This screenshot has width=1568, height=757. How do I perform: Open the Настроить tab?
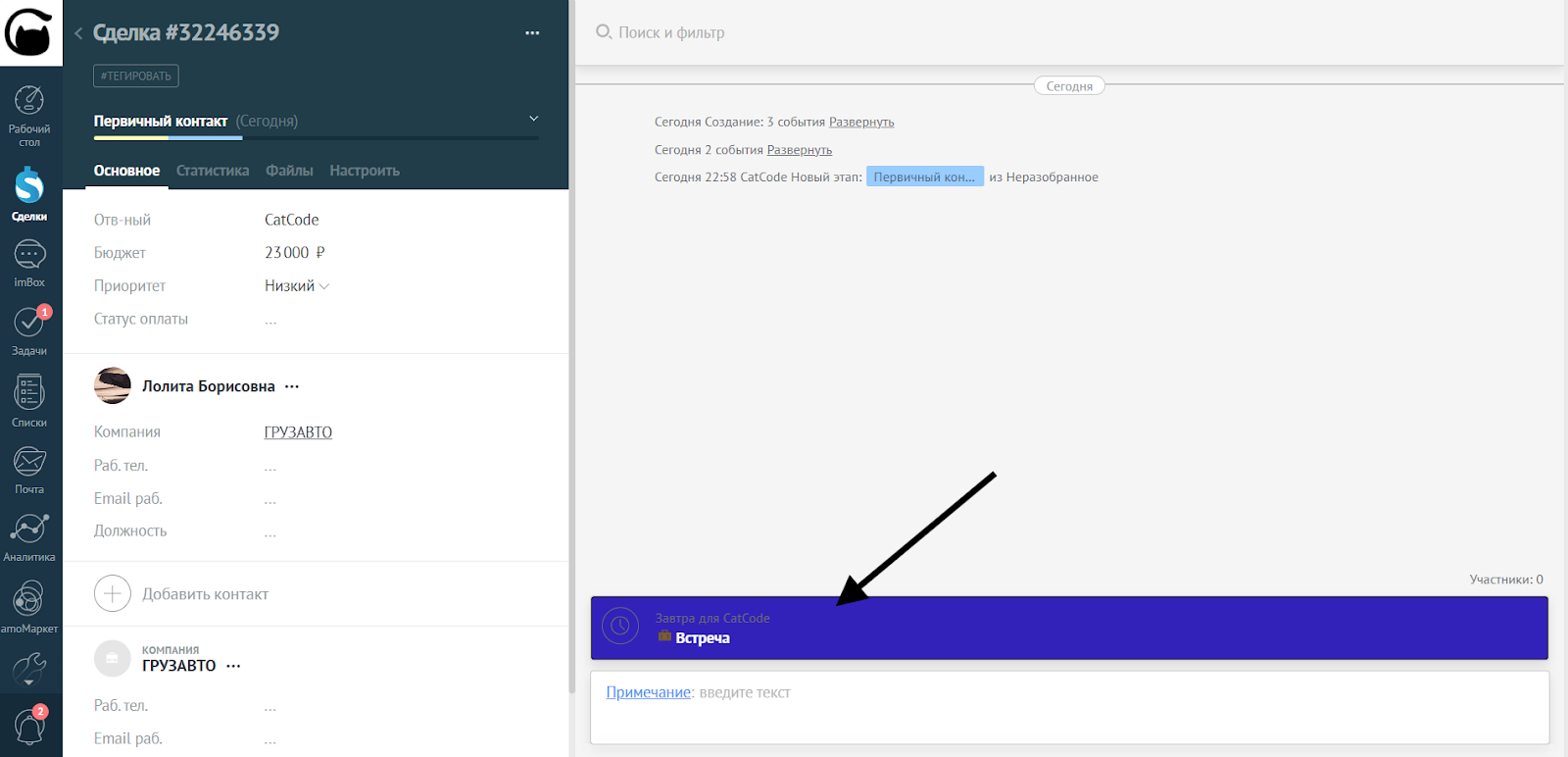point(365,171)
